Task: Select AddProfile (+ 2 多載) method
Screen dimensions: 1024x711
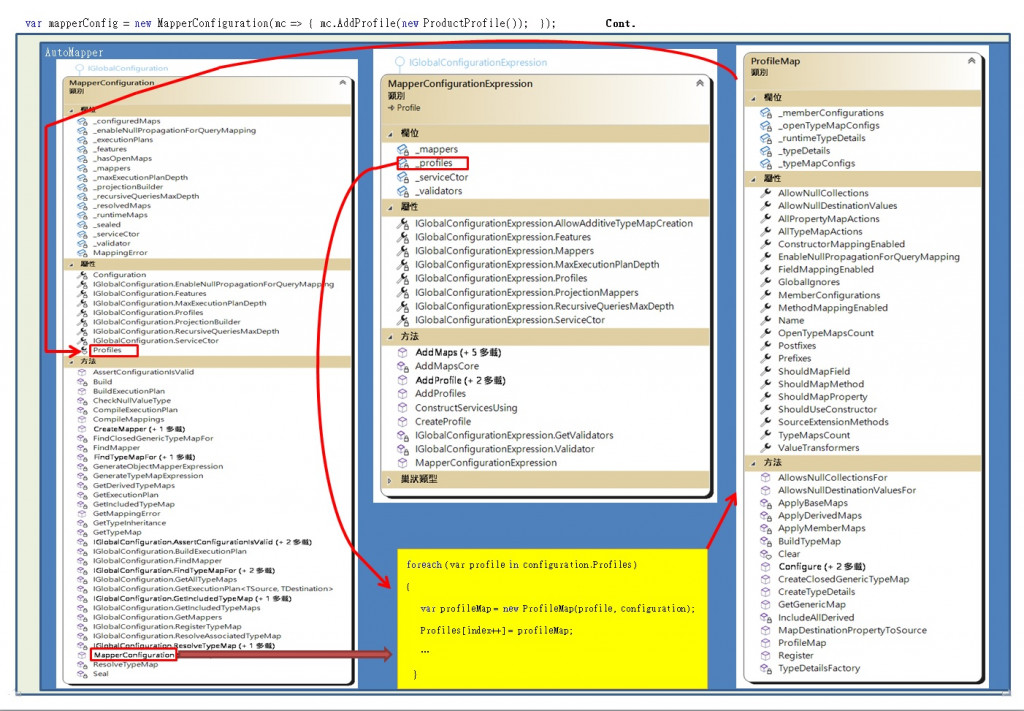Action: tap(460, 380)
